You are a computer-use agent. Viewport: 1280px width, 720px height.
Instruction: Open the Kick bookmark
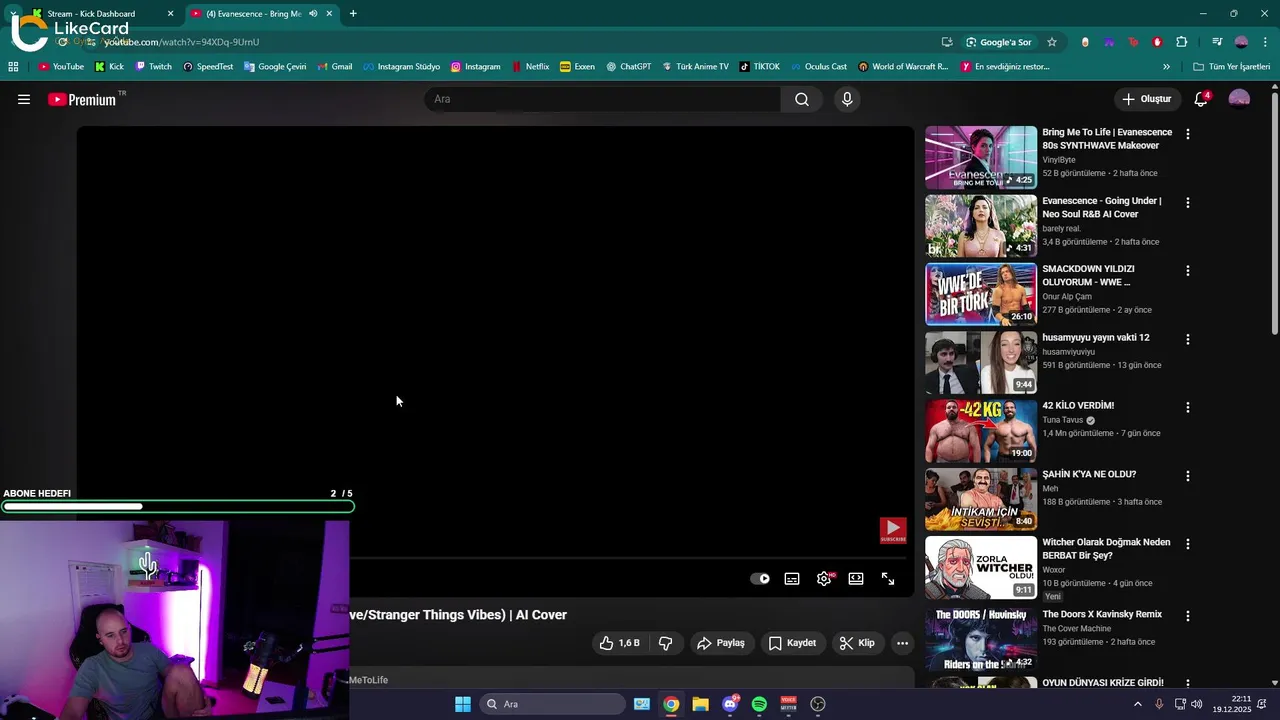(109, 67)
